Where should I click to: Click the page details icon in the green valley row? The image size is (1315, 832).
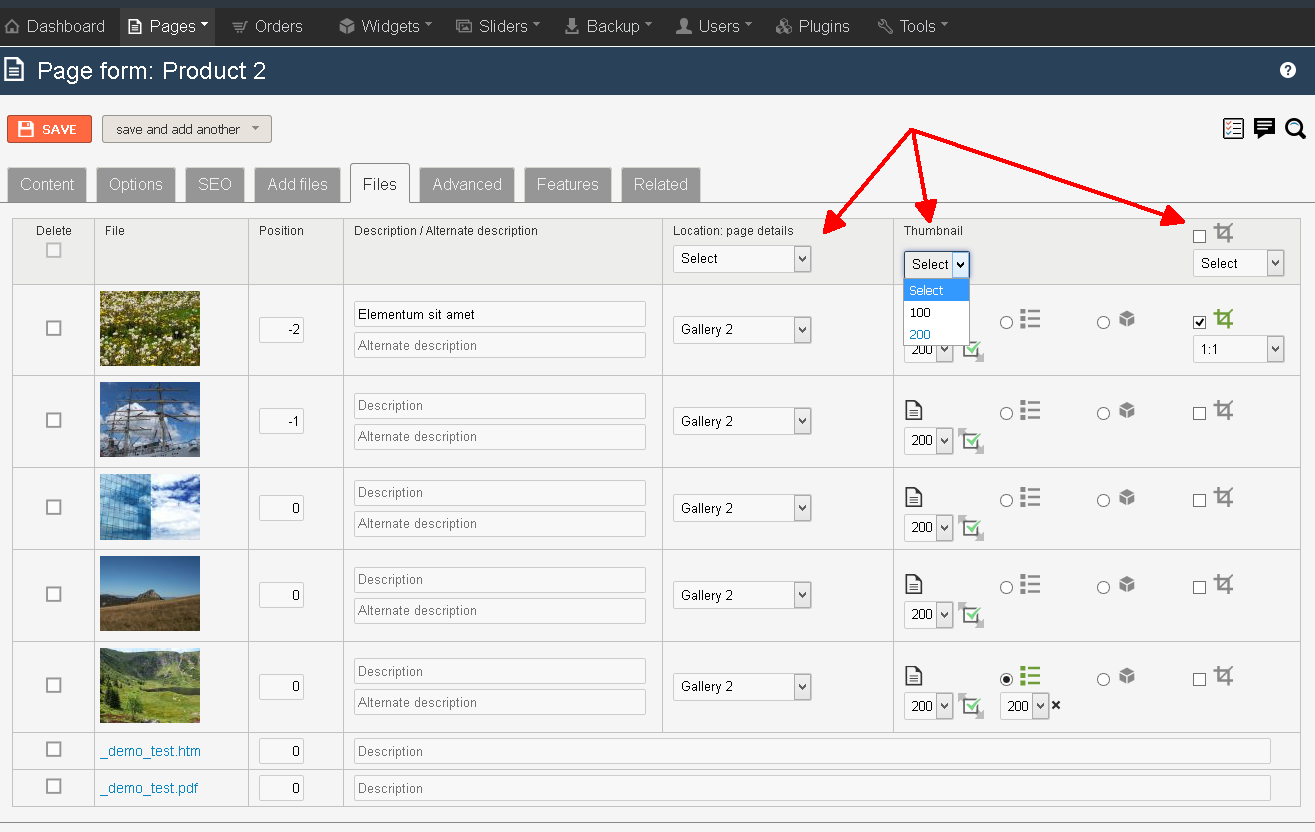coord(913,675)
